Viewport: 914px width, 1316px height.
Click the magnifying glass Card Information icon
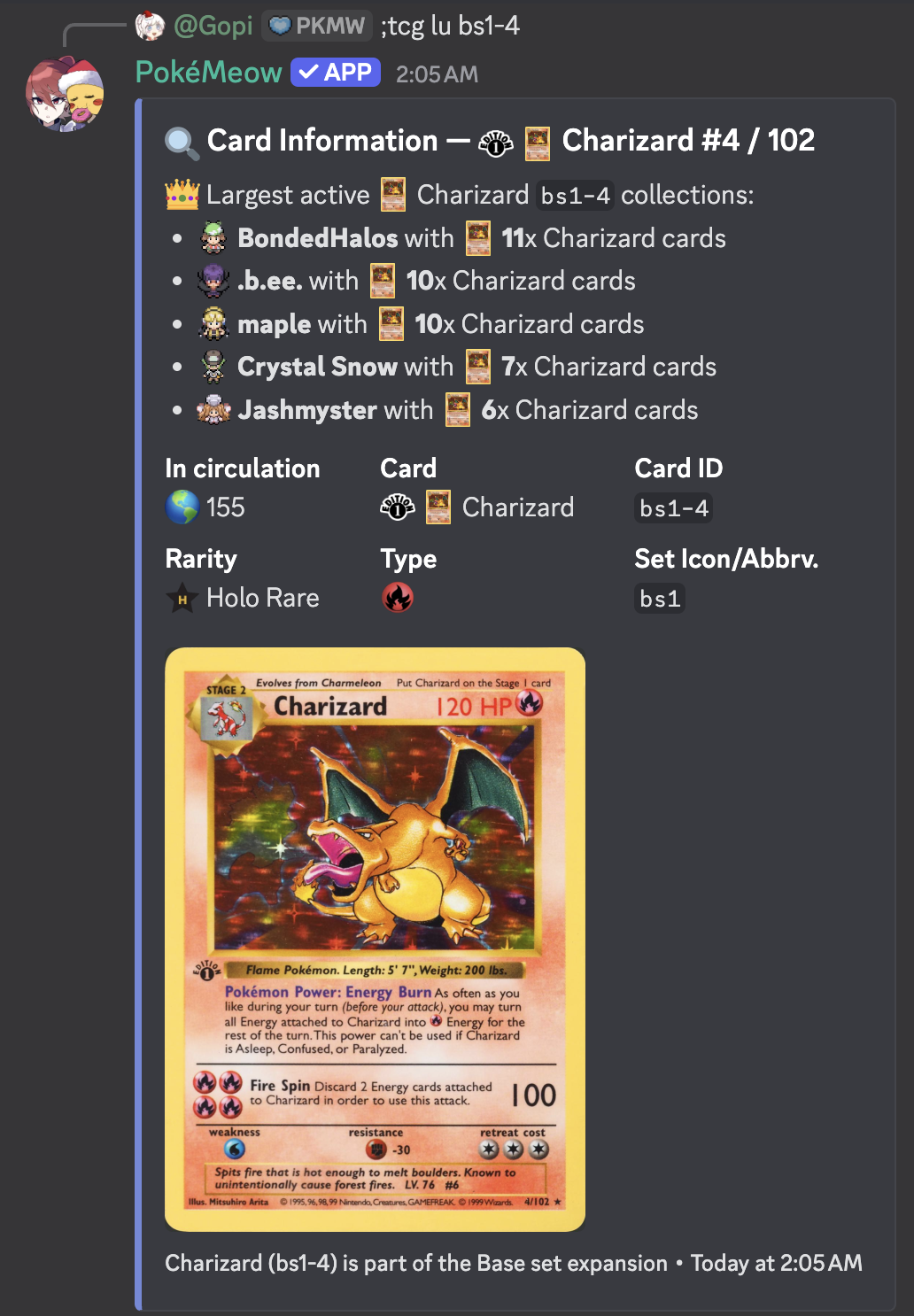pos(182,143)
